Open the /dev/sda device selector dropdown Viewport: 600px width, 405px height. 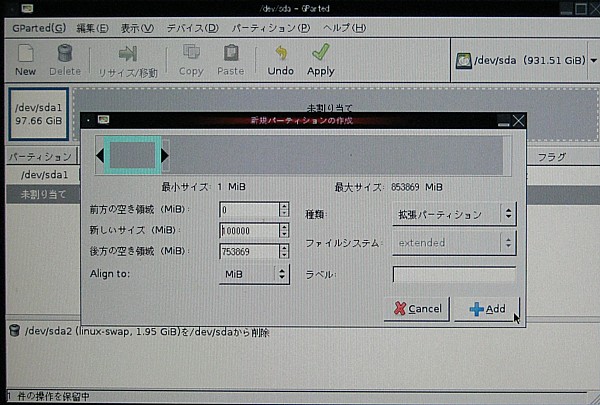tap(593, 60)
